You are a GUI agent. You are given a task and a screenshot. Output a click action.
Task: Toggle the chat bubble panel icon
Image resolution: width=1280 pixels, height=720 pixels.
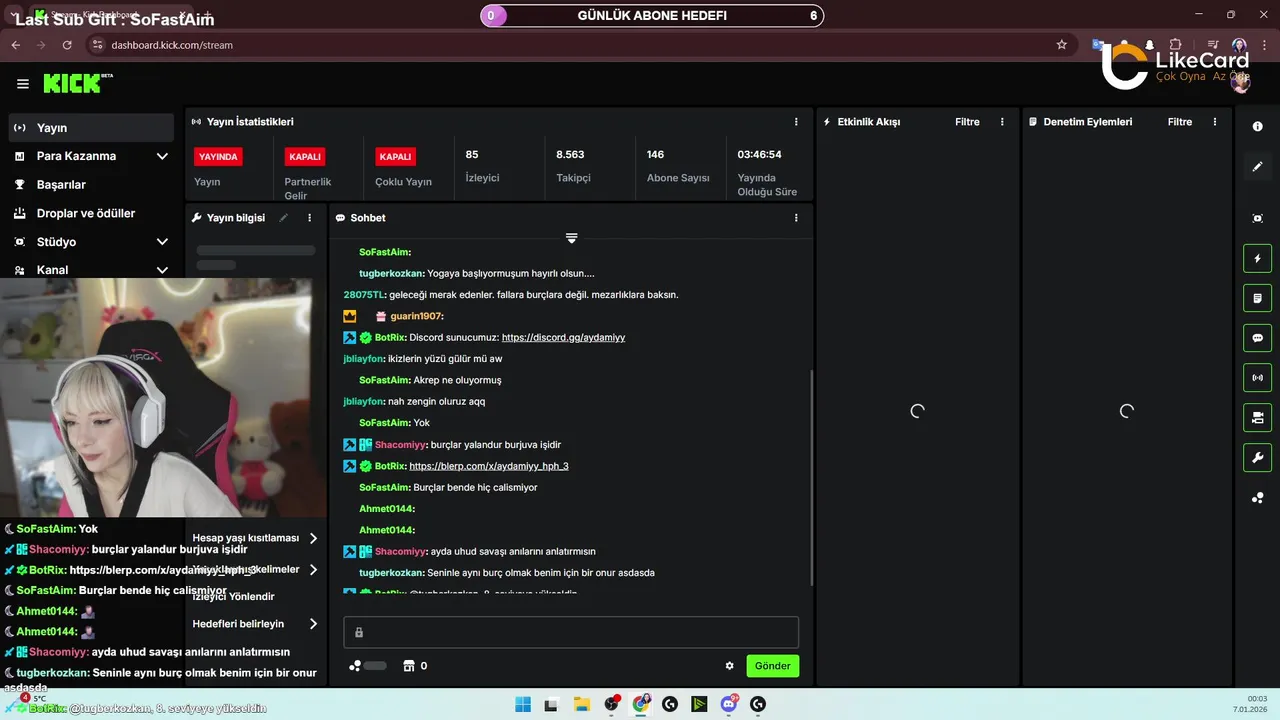coord(1257,338)
